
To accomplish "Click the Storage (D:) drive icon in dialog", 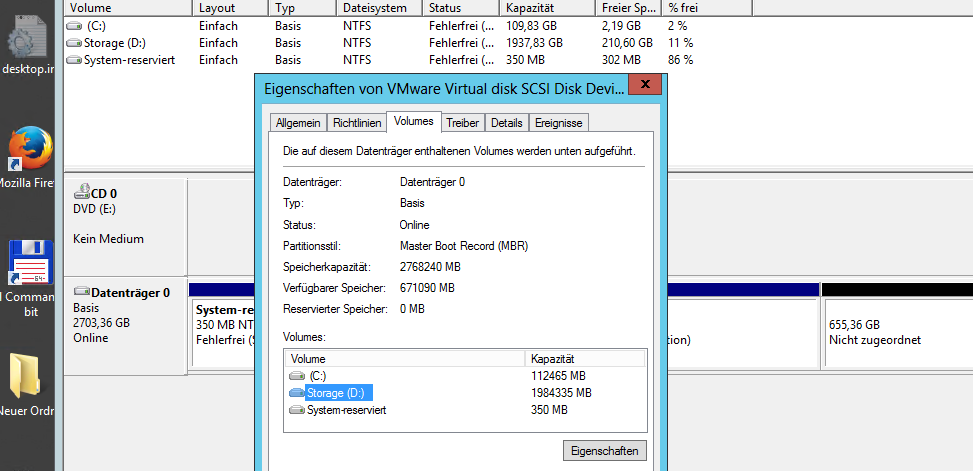I will point(297,393).
